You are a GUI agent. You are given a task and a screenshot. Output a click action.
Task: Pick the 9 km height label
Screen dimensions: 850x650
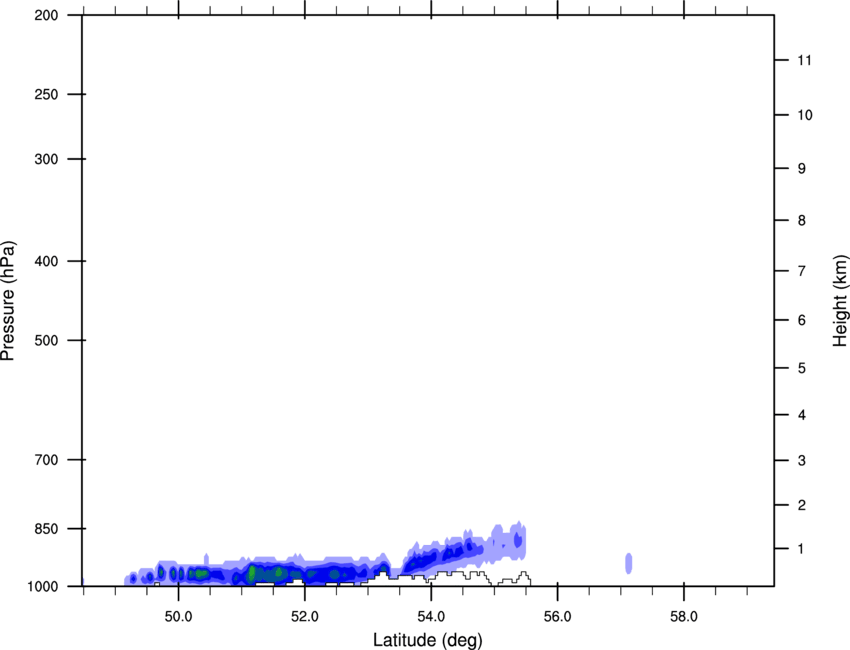tap(801, 169)
